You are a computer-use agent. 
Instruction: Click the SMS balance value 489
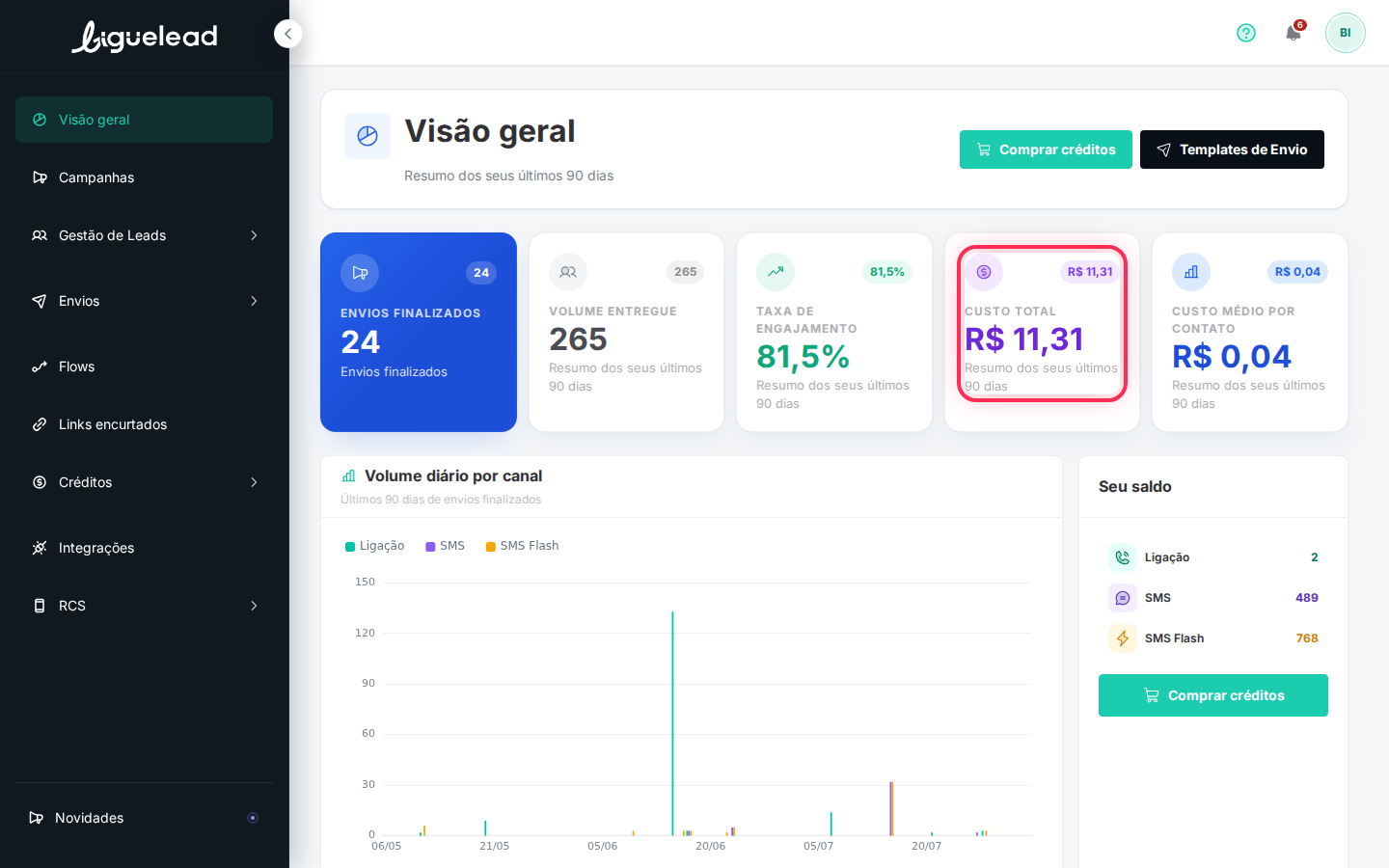[x=1307, y=598]
